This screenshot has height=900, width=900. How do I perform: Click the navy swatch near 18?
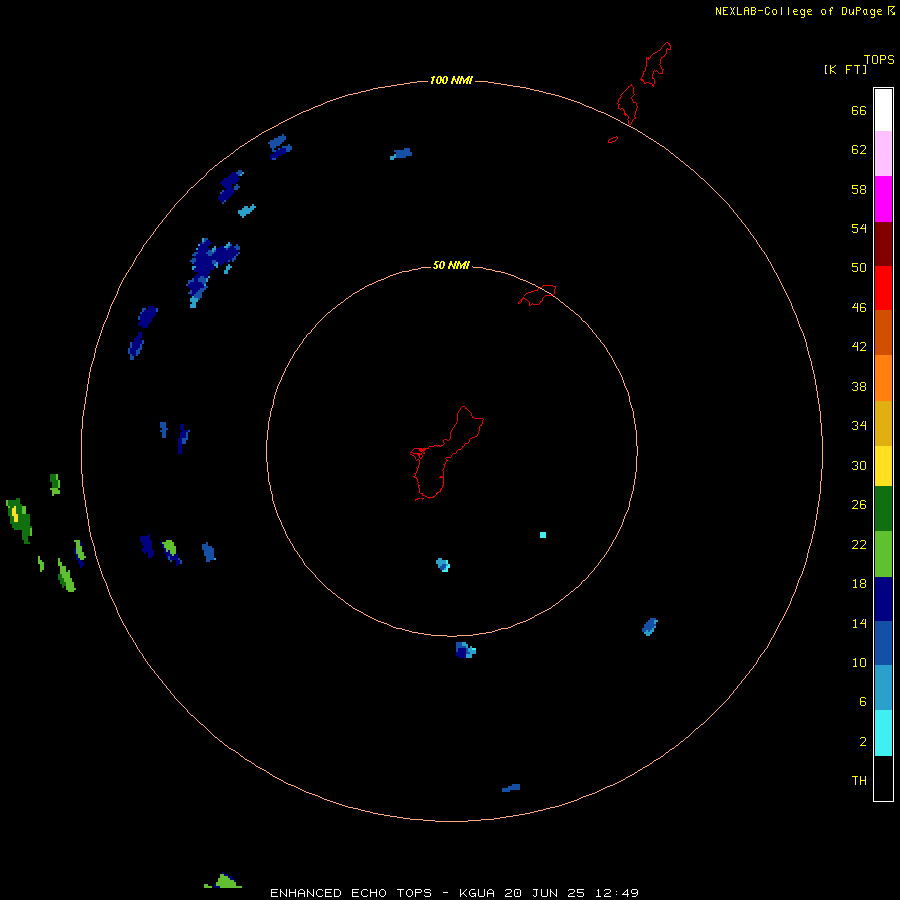(883, 599)
